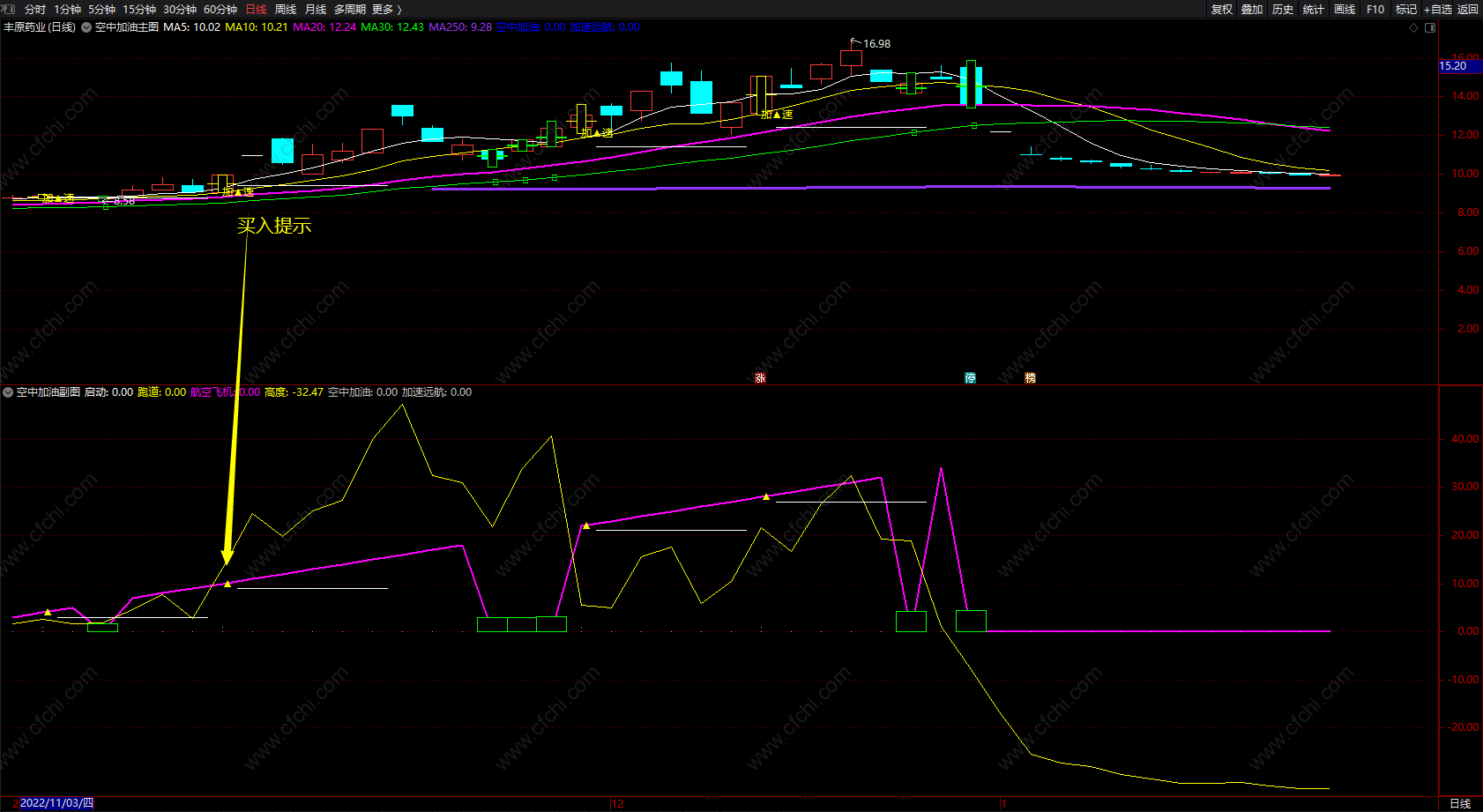
Task: Switch to 日线 daily chart tab
Action: pos(256,9)
